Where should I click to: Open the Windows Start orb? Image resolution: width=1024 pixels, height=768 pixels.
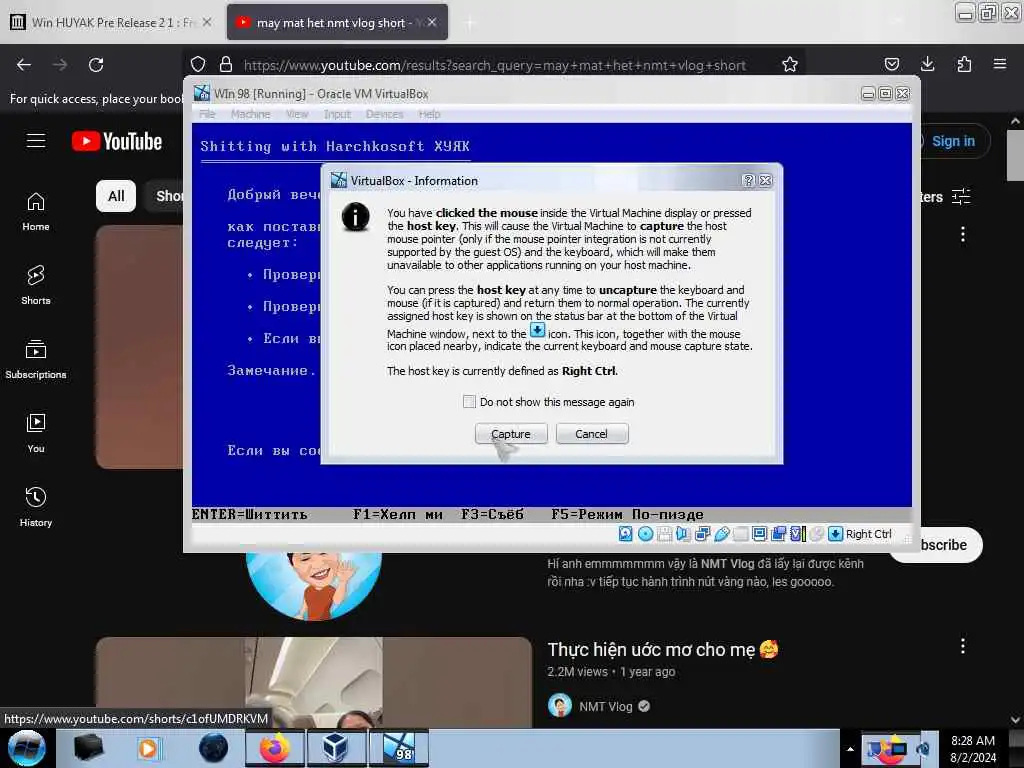(x=26, y=748)
